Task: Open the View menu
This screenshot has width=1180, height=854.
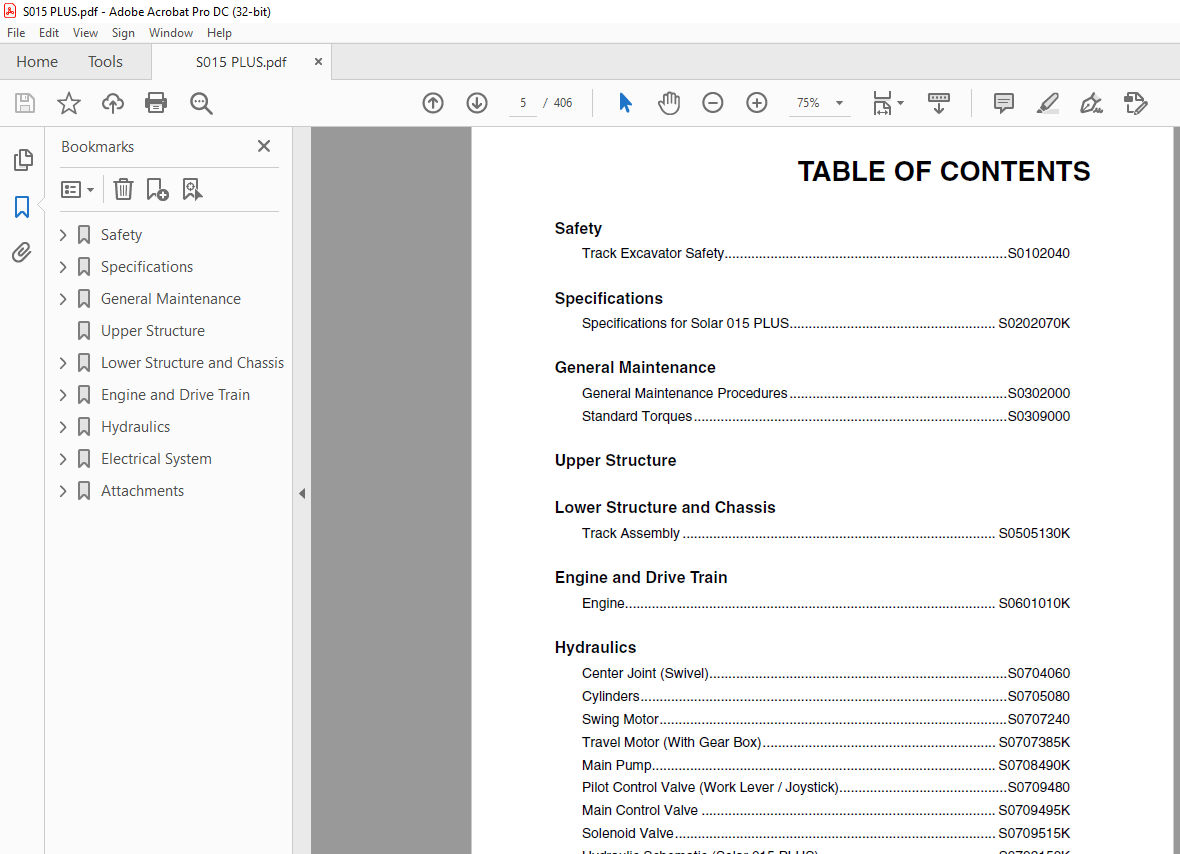Action: [x=85, y=33]
